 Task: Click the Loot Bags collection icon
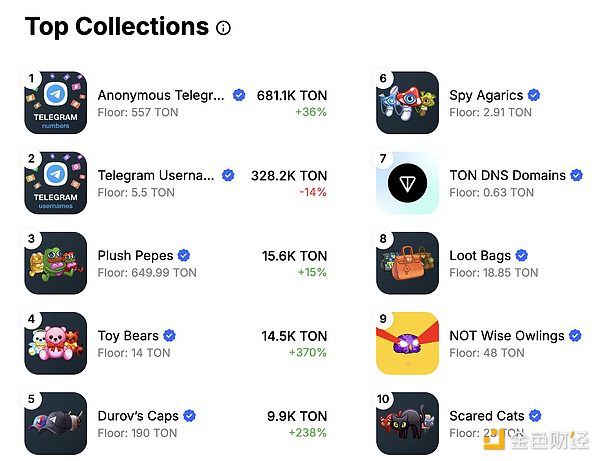click(x=407, y=263)
